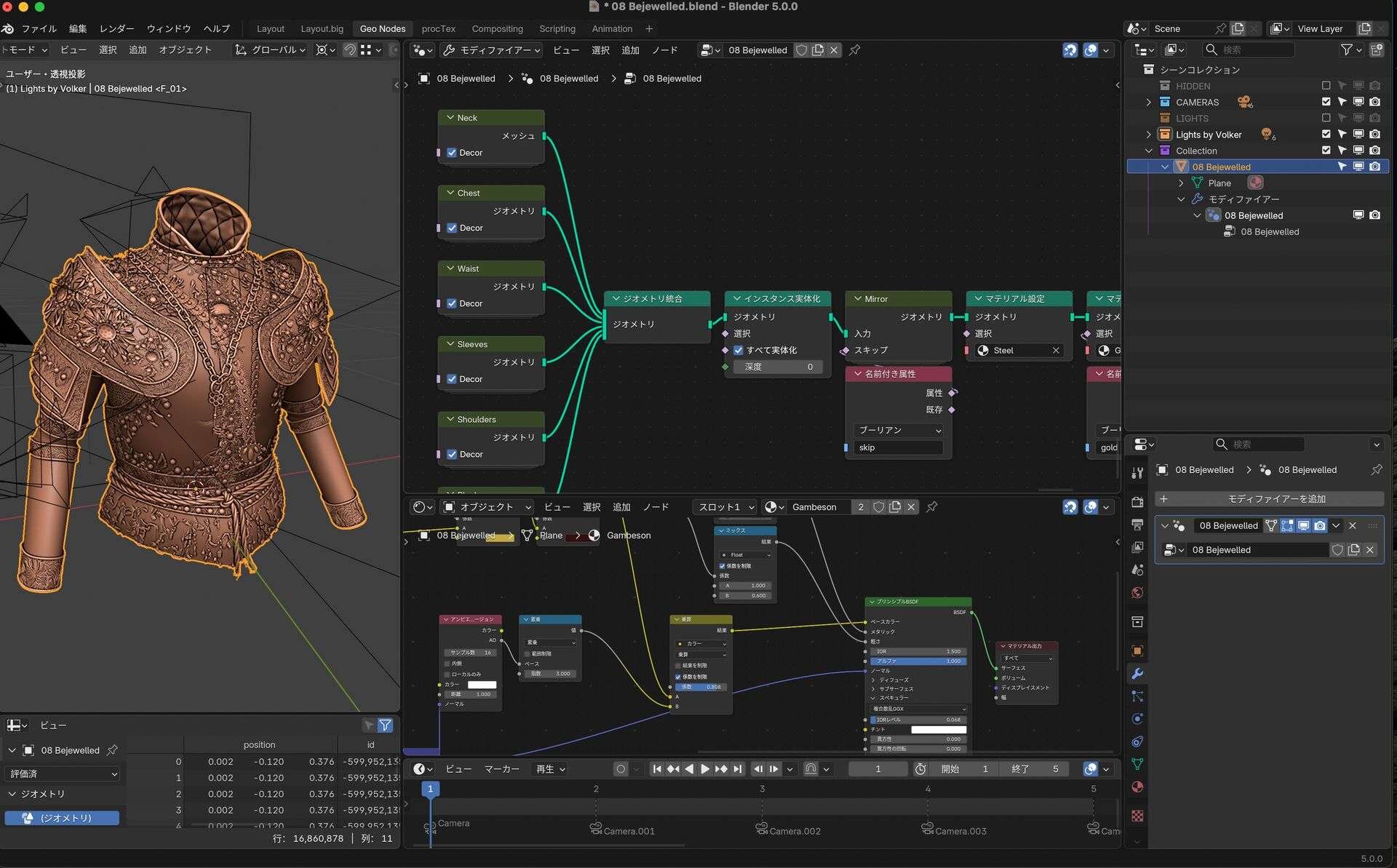The width and height of the screenshot is (1397, 868).
Task: Open the スロット1 material slot dropdown
Action: (725, 507)
